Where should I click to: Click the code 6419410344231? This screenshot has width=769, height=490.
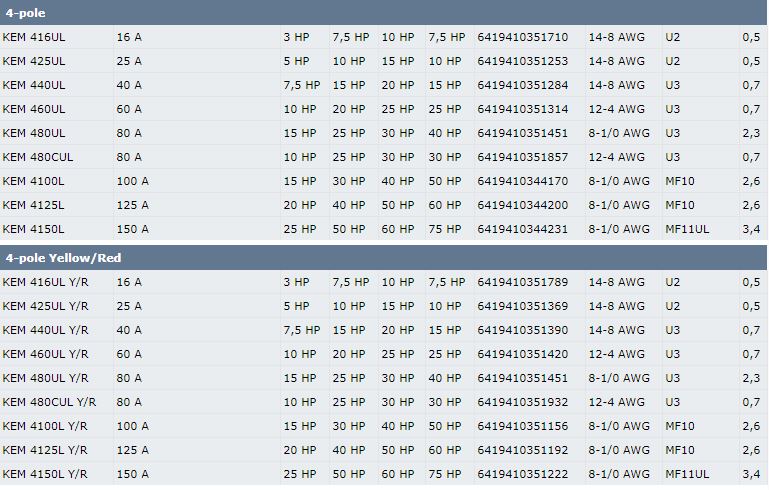523,230
